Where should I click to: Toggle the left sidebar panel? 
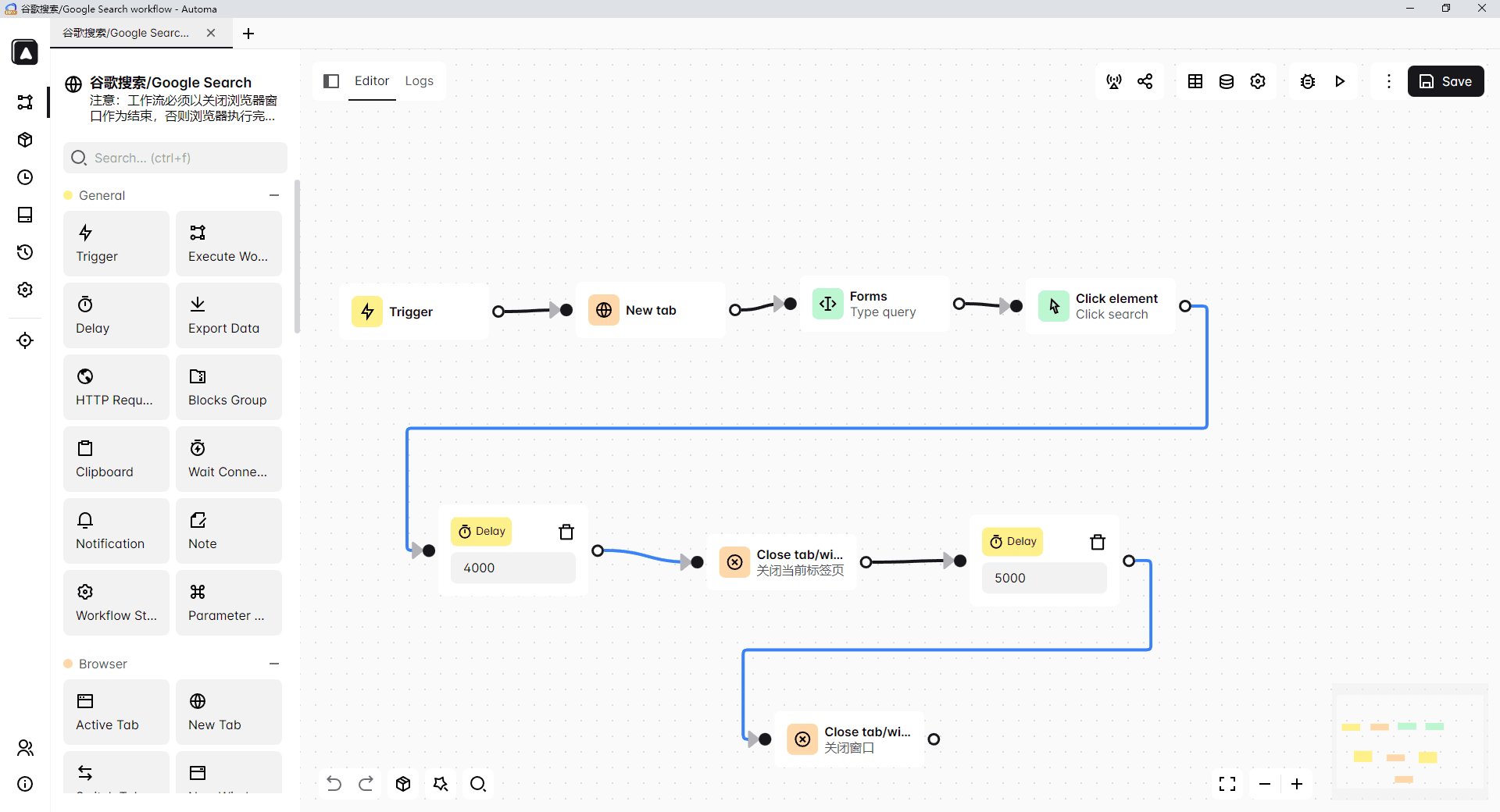(331, 81)
